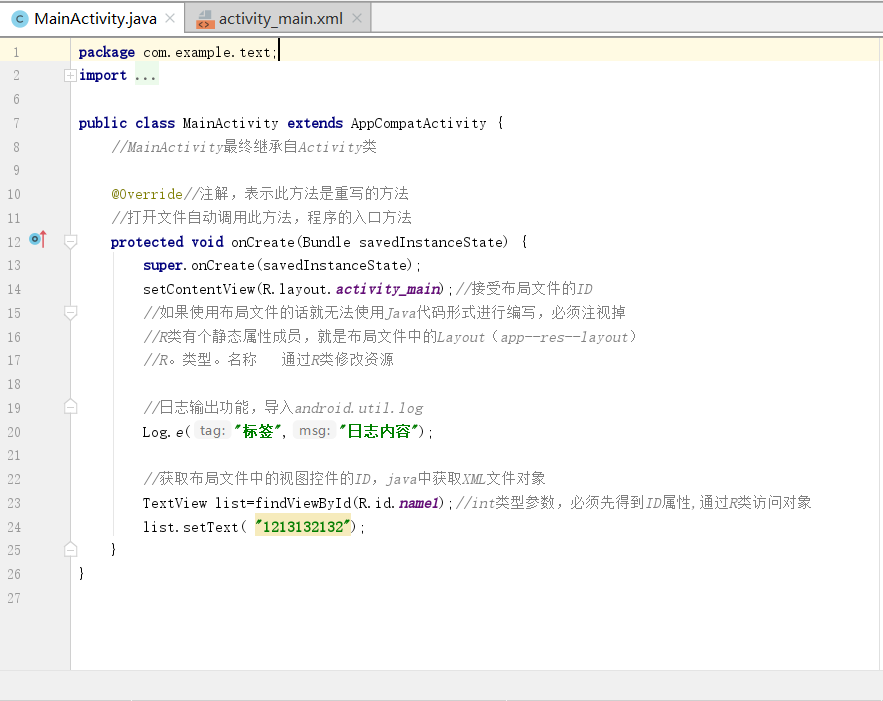Click the folded import ellipsis placeholder
The width and height of the screenshot is (883, 701).
click(146, 75)
